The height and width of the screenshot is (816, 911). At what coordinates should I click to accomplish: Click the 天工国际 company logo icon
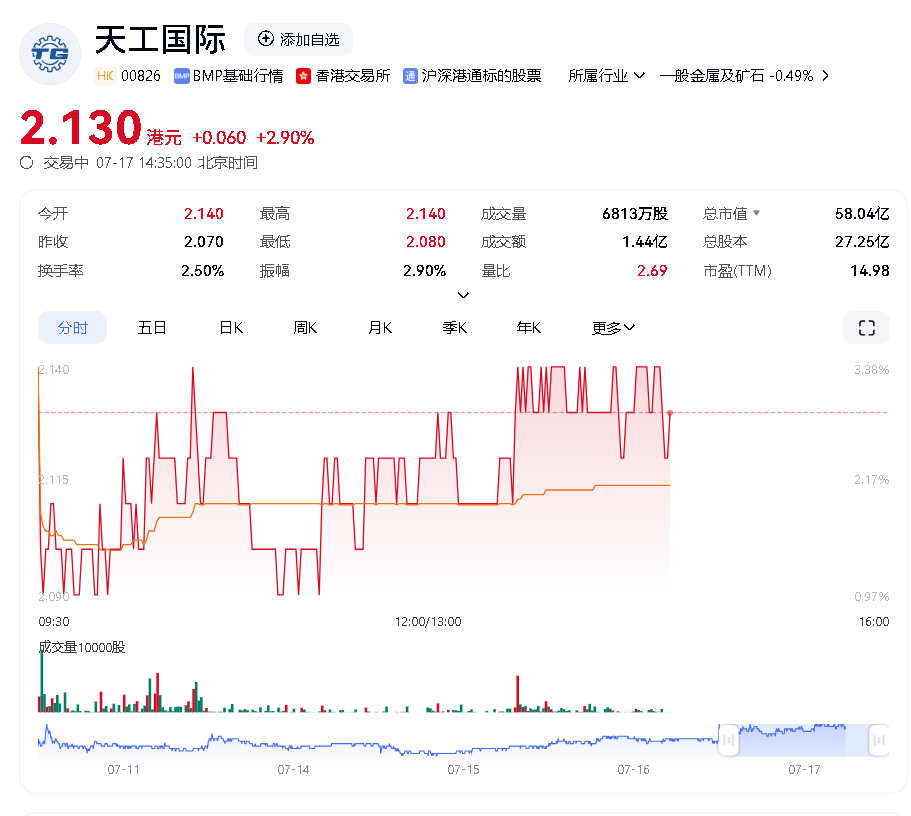click(50, 53)
